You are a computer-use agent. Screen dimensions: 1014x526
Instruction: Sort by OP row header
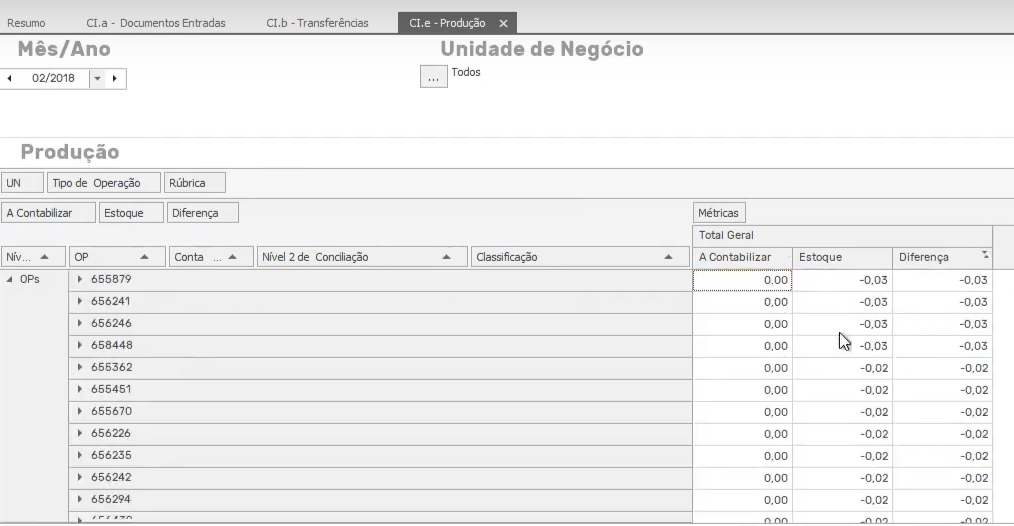(117, 257)
